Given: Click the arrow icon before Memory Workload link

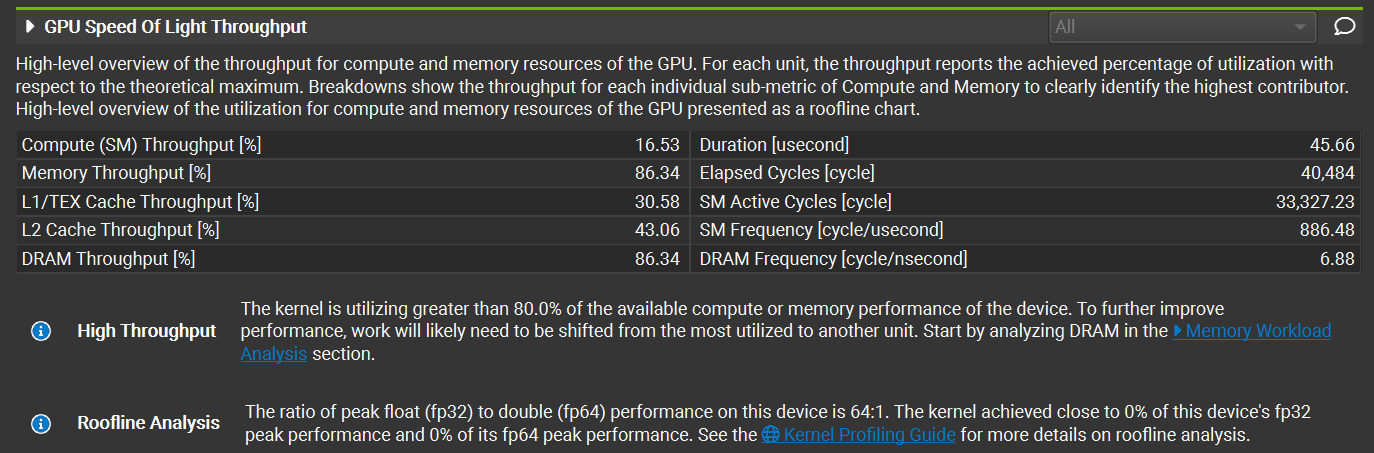Looking at the screenshot, I should (x=1177, y=331).
